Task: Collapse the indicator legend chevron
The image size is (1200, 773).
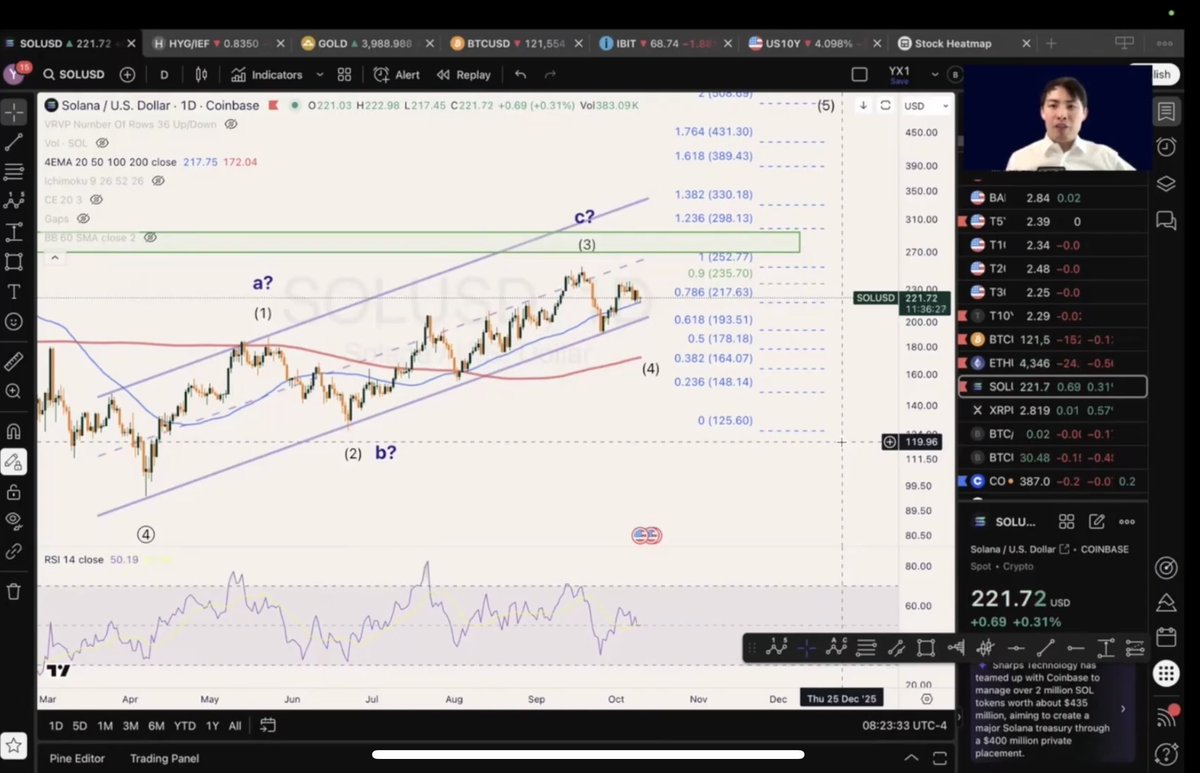Action: [x=55, y=257]
